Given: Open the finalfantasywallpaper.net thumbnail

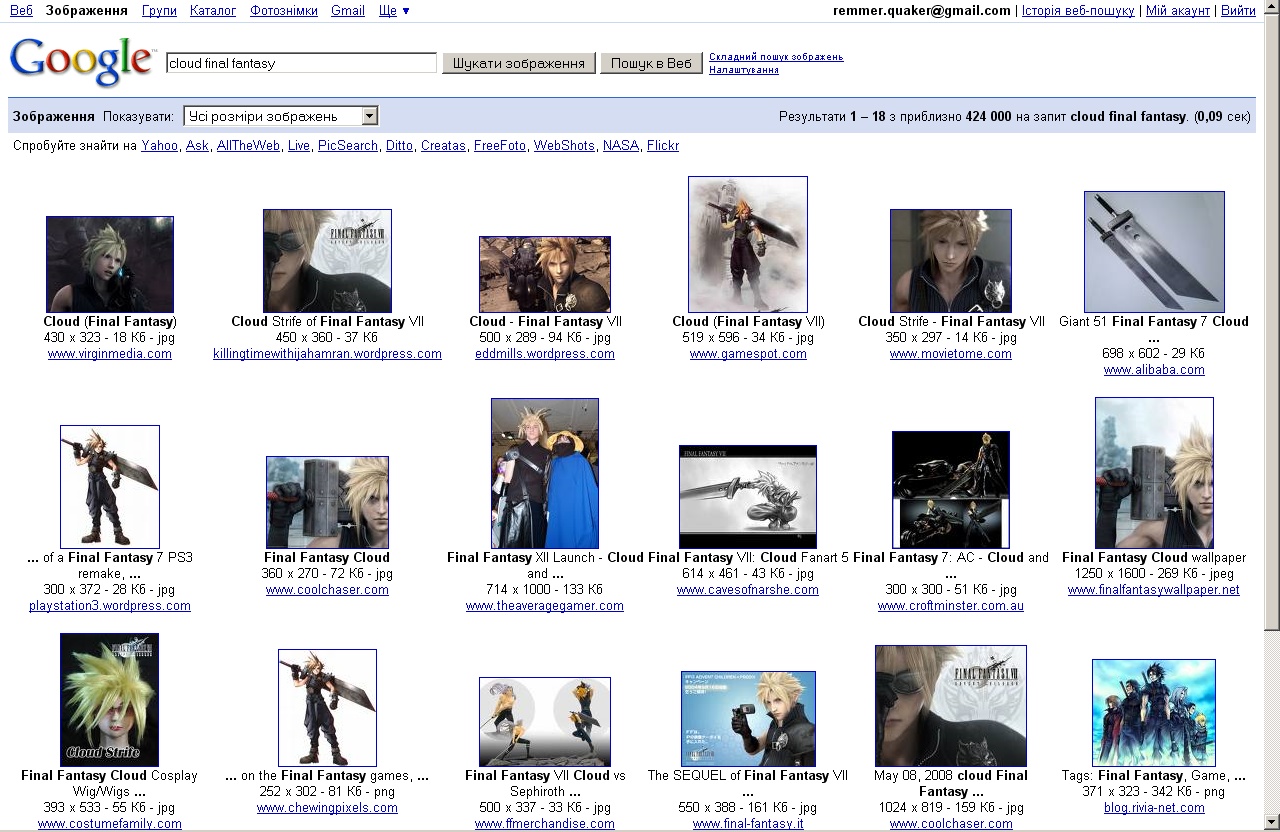Looking at the screenshot, I should pyautogui.click(x=1154, y=473).
